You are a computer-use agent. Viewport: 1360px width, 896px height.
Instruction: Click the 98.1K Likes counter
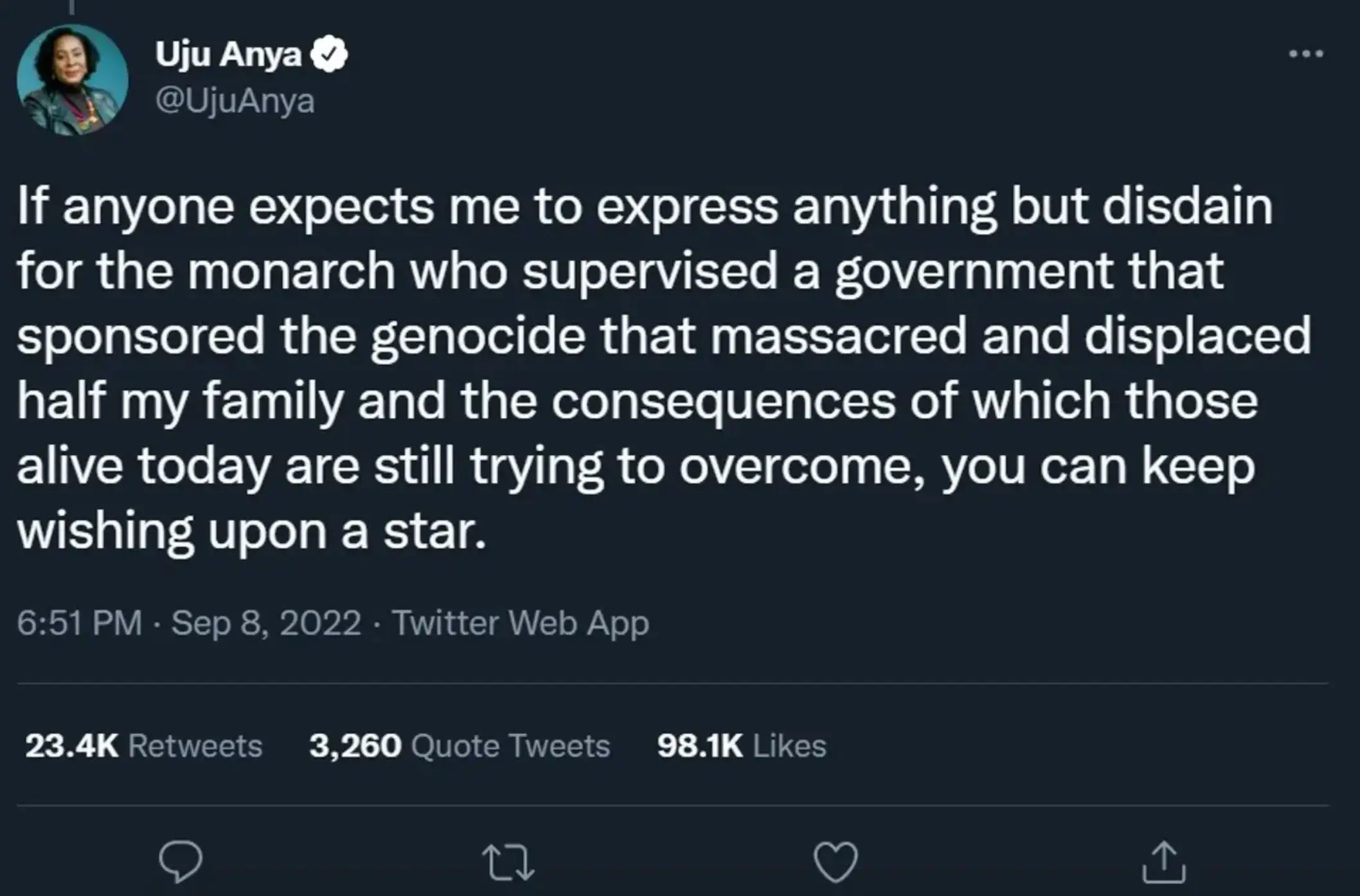click(741, 744)
